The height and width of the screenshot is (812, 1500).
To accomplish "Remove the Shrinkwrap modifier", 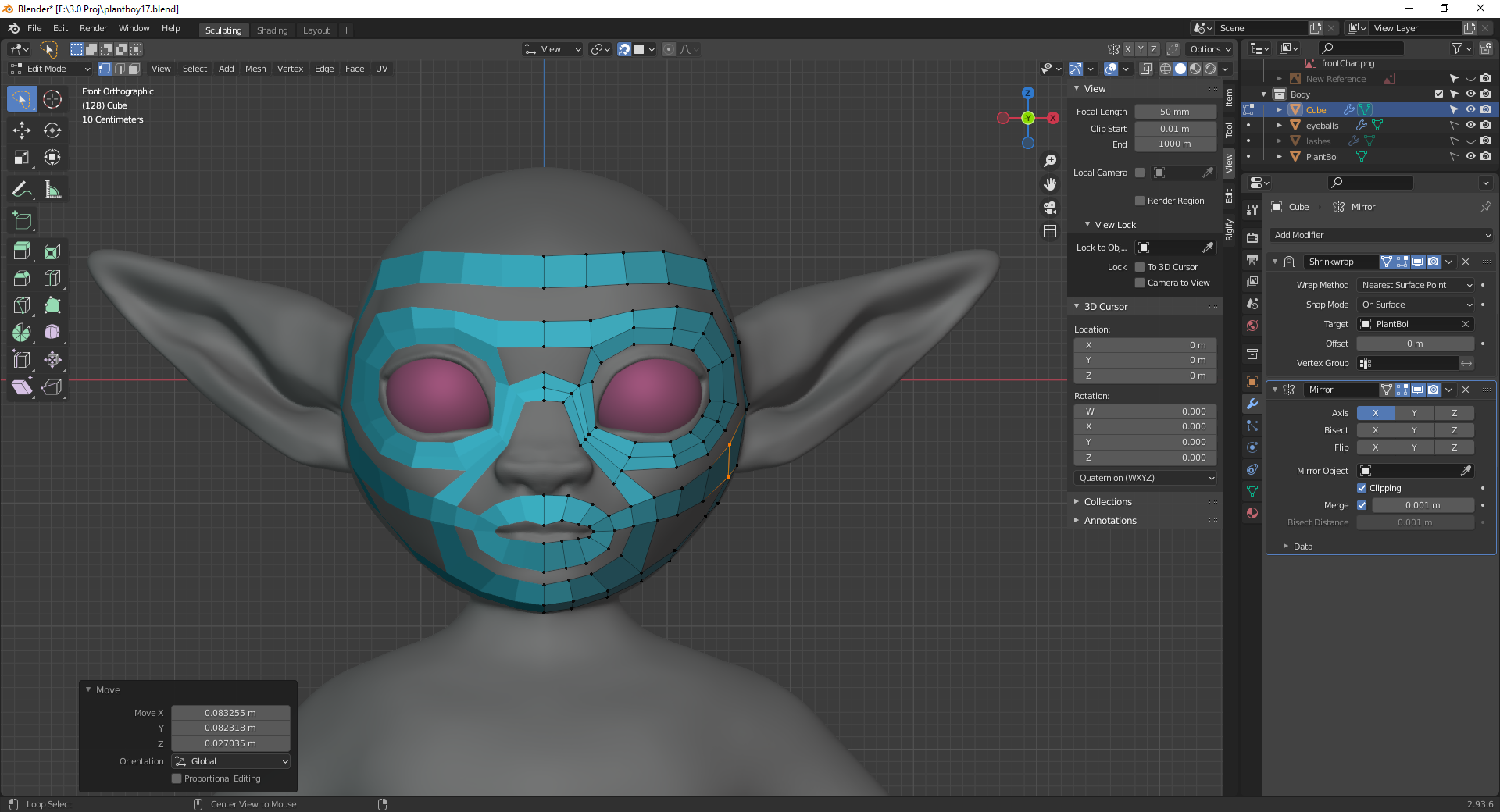I will click(1466, 262).
